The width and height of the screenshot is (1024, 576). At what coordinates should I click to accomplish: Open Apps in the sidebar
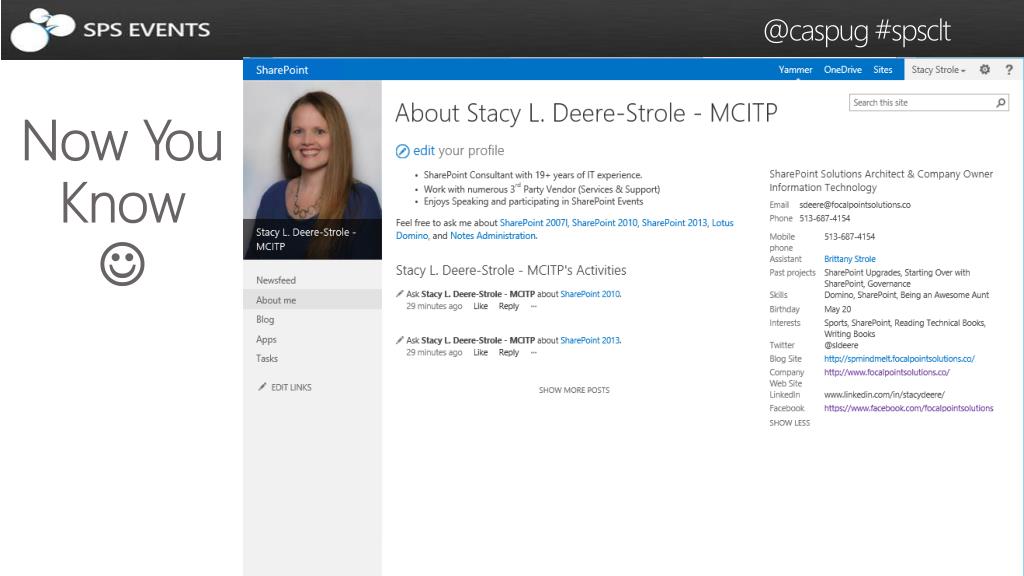[266, 340]
